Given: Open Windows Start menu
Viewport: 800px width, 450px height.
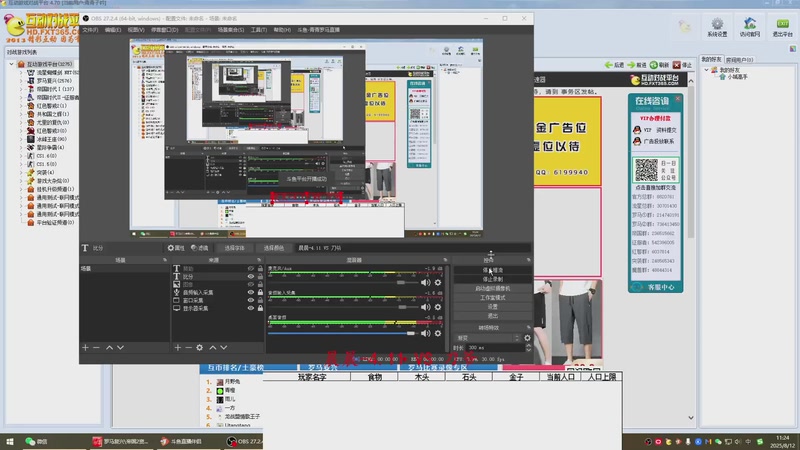Looking at the screenshot, I should coord(9,441).
